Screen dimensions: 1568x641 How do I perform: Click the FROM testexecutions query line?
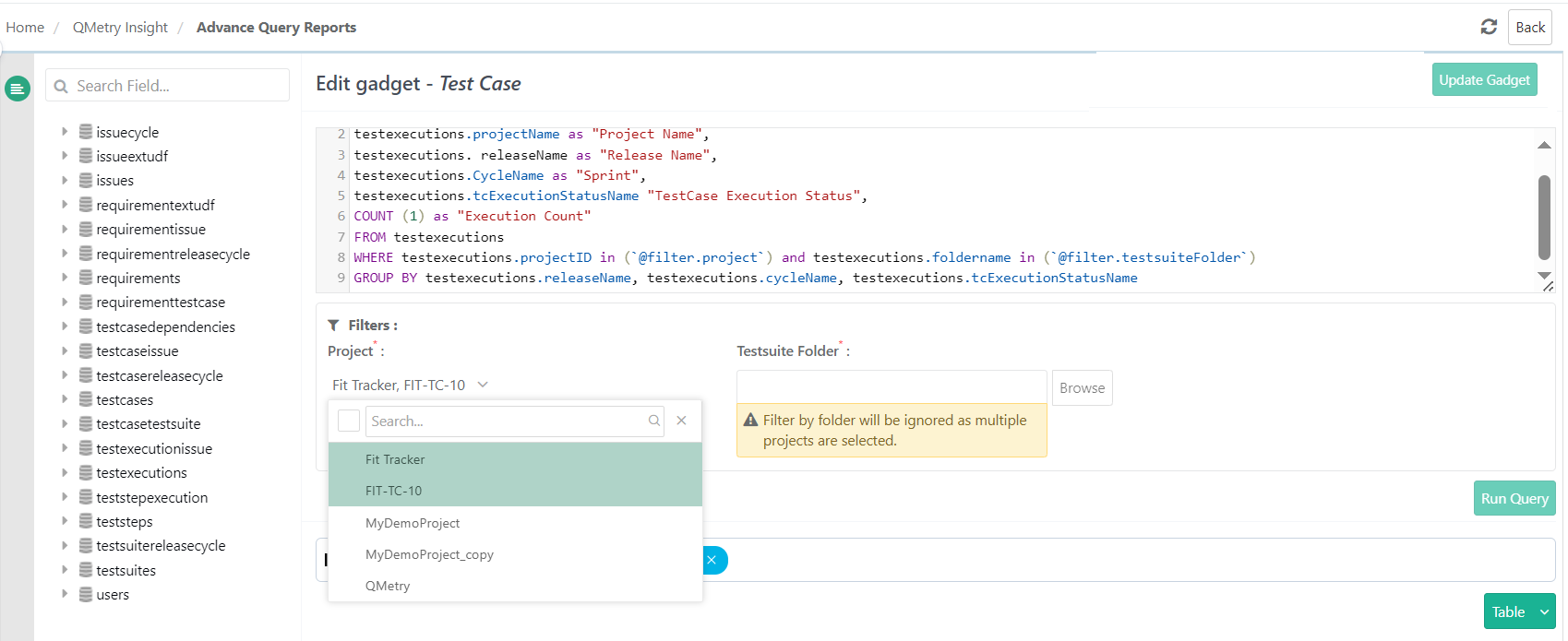pos(429,237)
